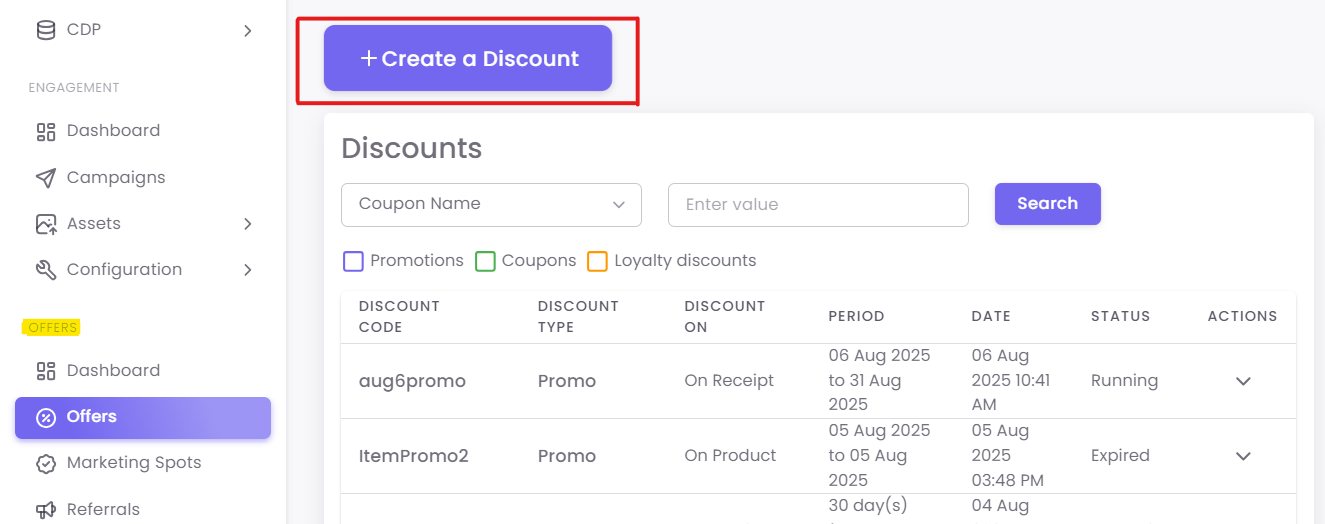The width and height of the screenshot is (1325, 524).
Task: Click the Configuration wrench icon
Action: [46, 270]
